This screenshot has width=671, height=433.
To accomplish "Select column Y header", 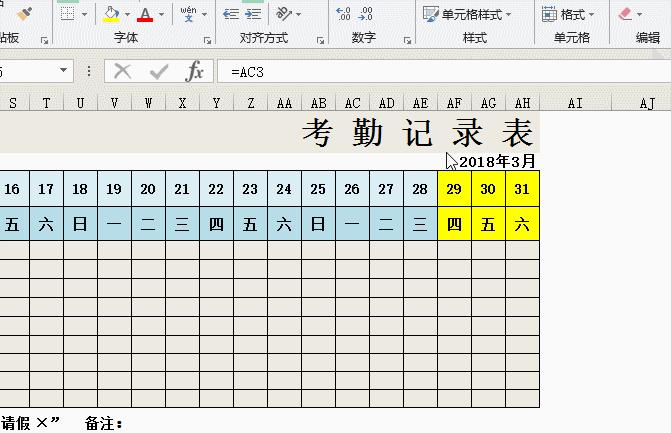I will click(x=217, y=103).
